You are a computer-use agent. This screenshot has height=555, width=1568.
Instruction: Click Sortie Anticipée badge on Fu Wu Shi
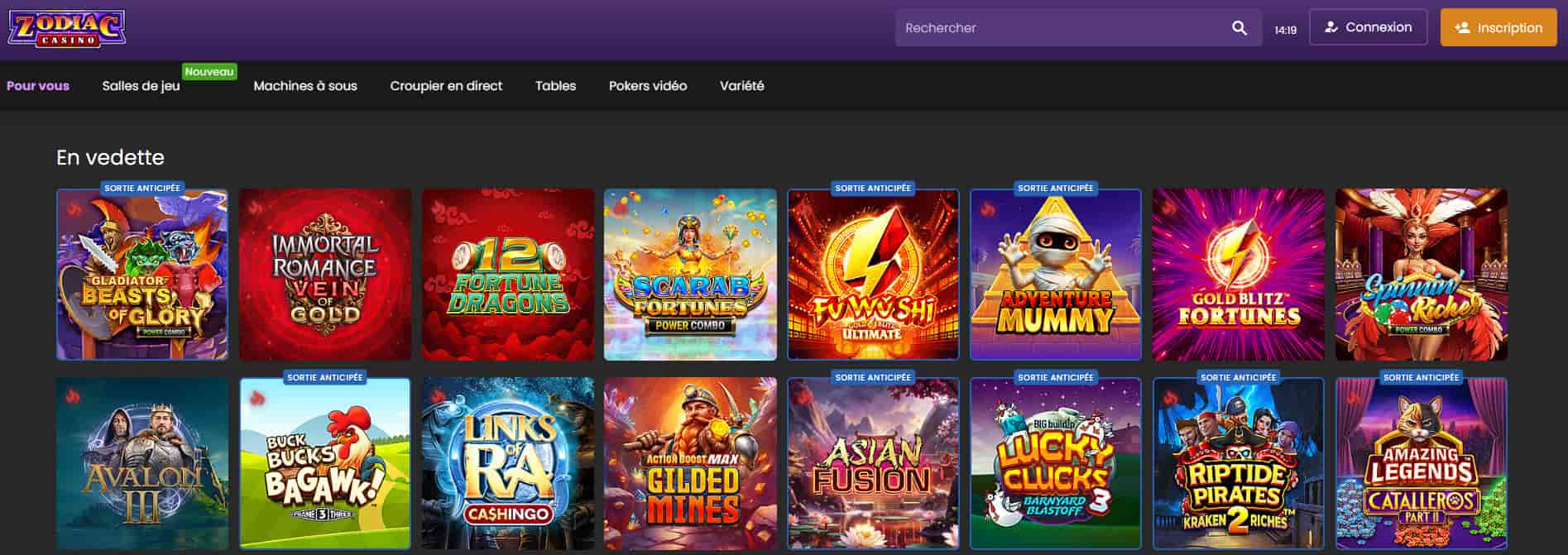(873, 188)
